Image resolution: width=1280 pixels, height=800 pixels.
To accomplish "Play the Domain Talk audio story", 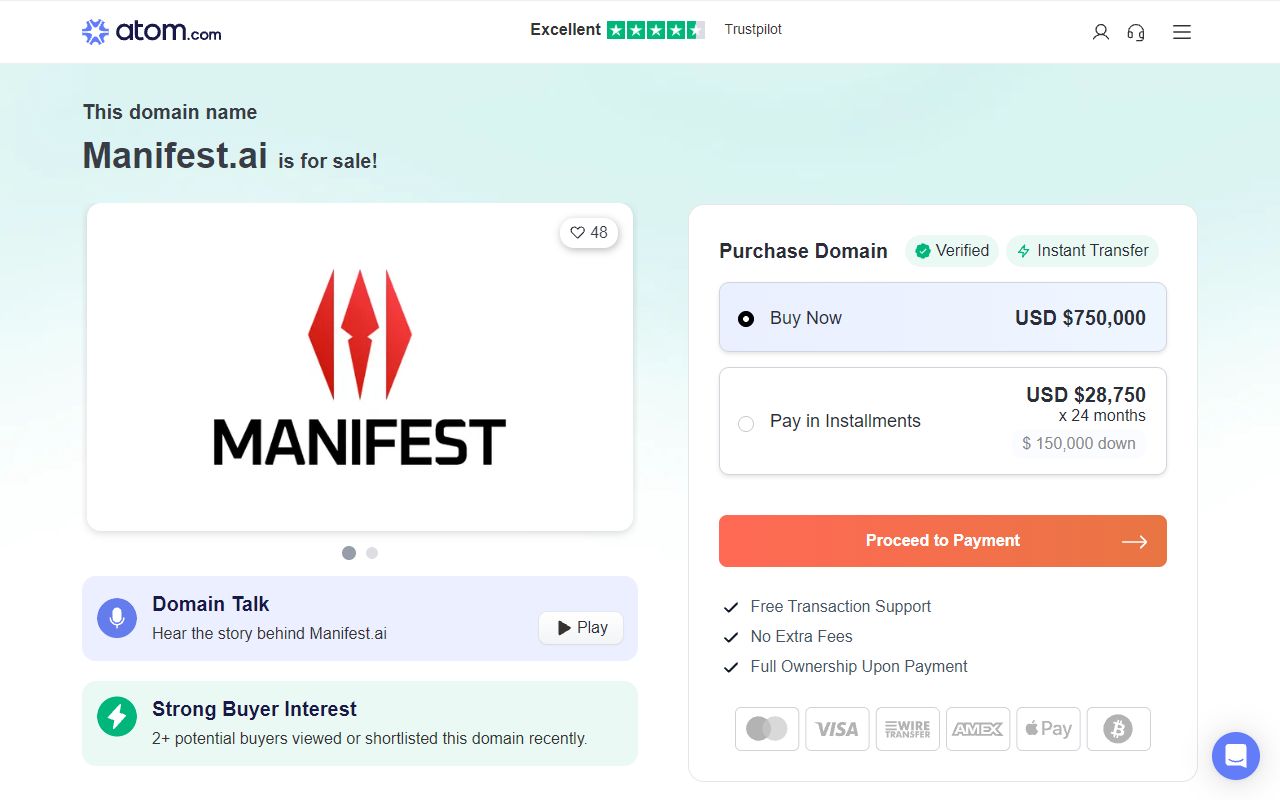I will 580,627.
